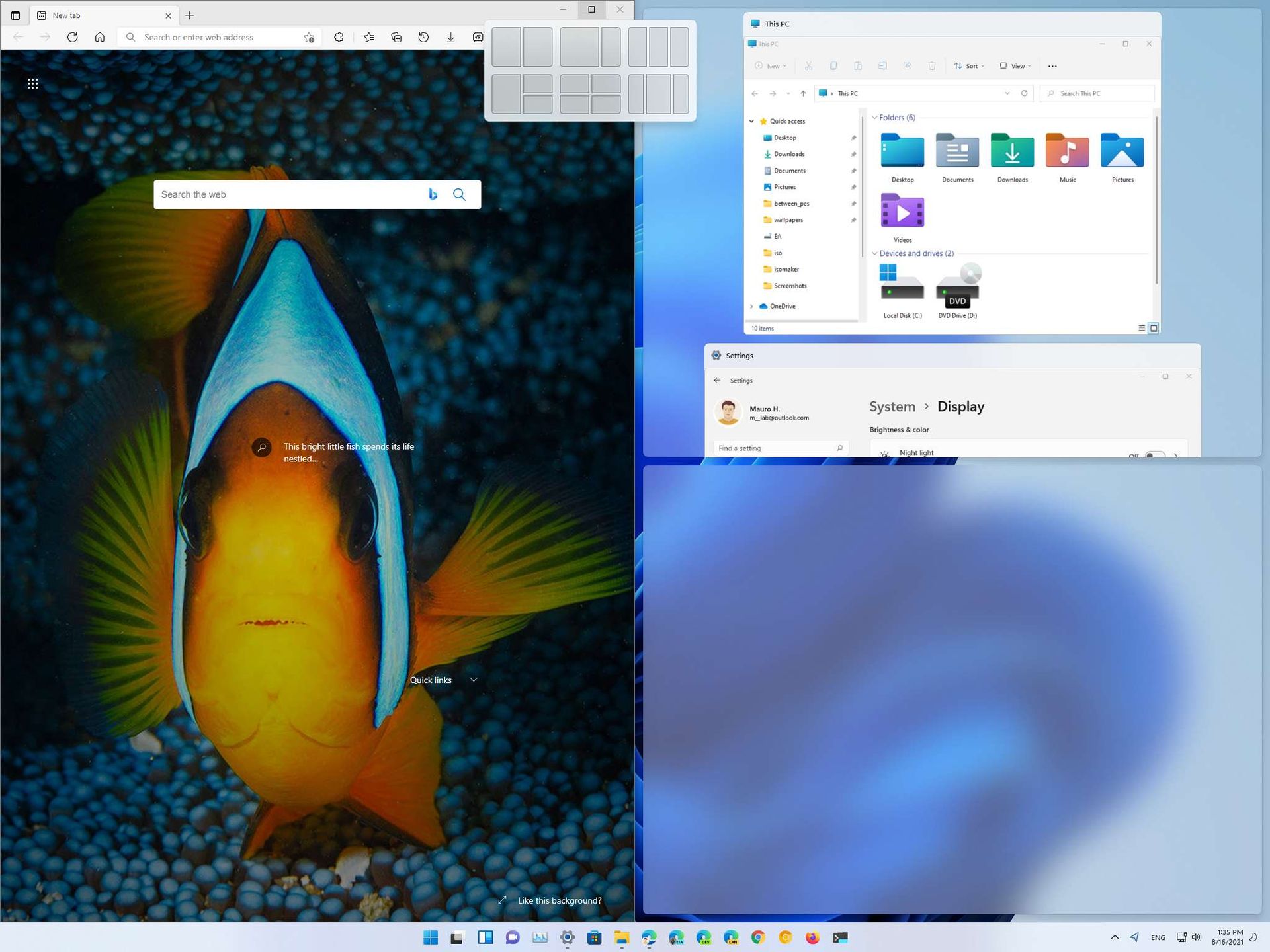Toggle the Night light switch in Settings
This screenshot has height=952, width=1270.
pos(1154,456)
